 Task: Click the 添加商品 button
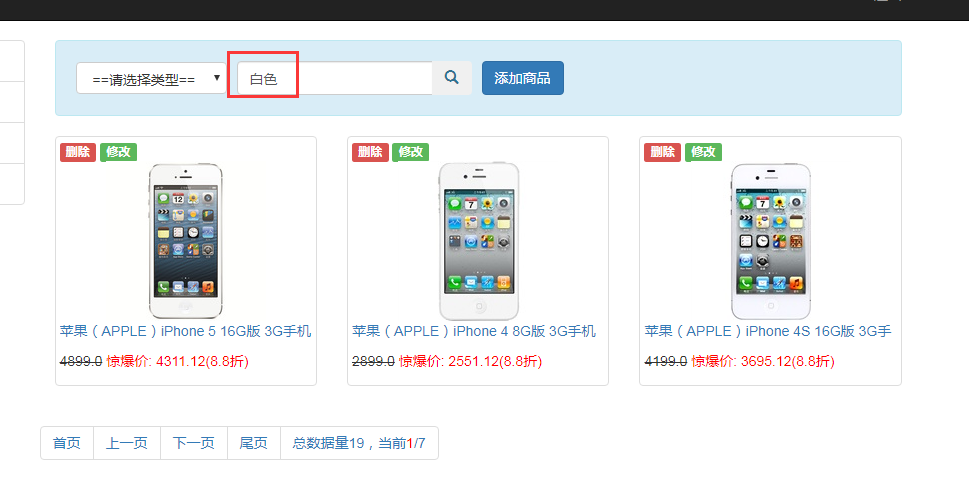(522, 78)
